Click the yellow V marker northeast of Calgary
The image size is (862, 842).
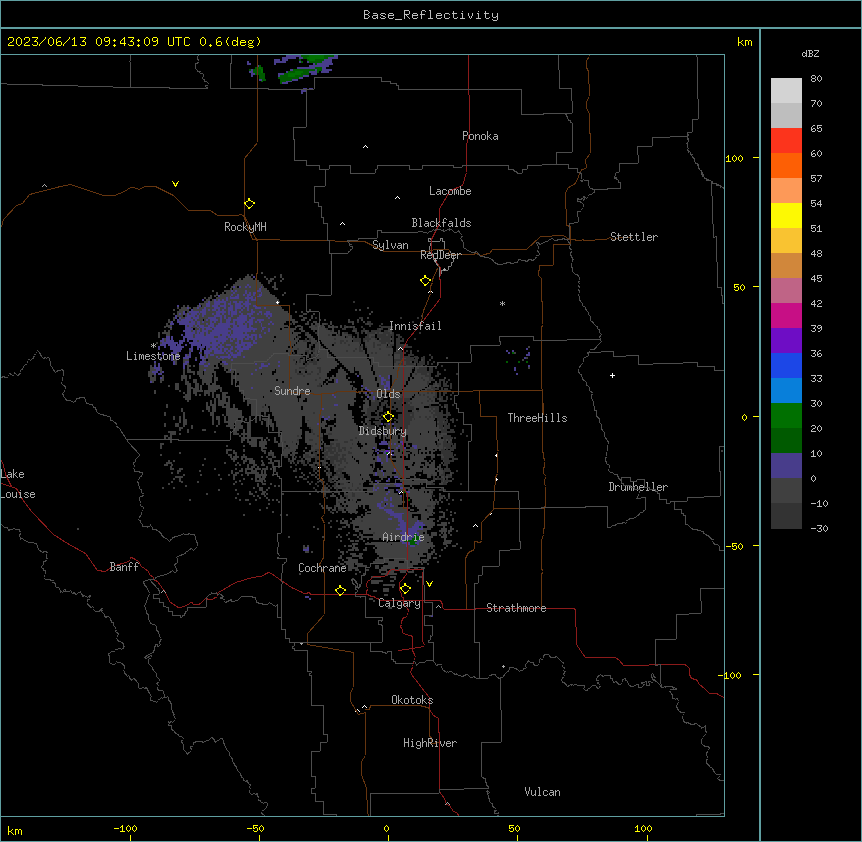(x=429, y=584)
